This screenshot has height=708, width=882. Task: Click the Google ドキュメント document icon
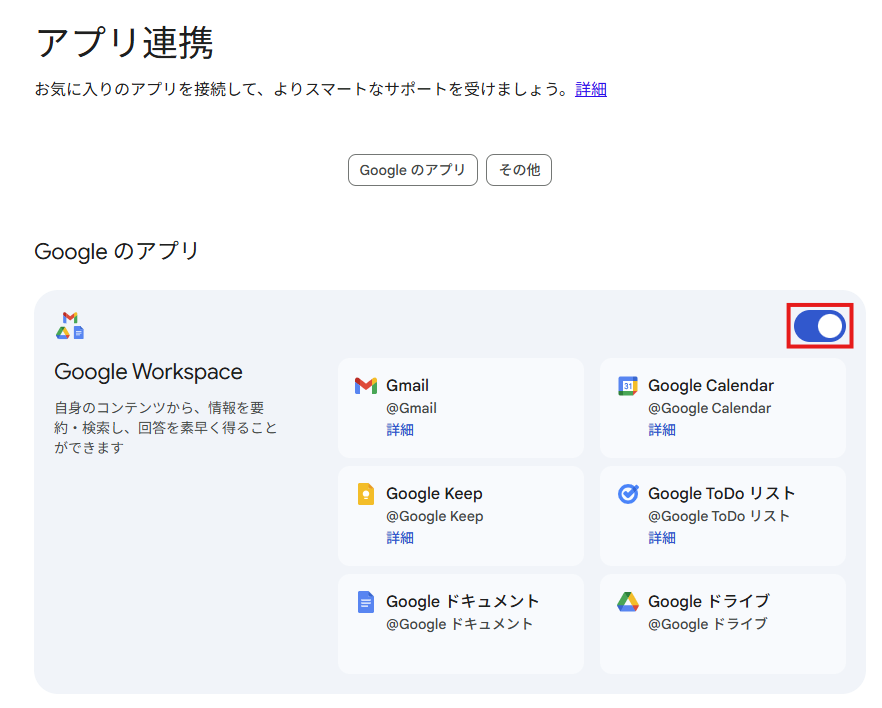tap(365, 602)
